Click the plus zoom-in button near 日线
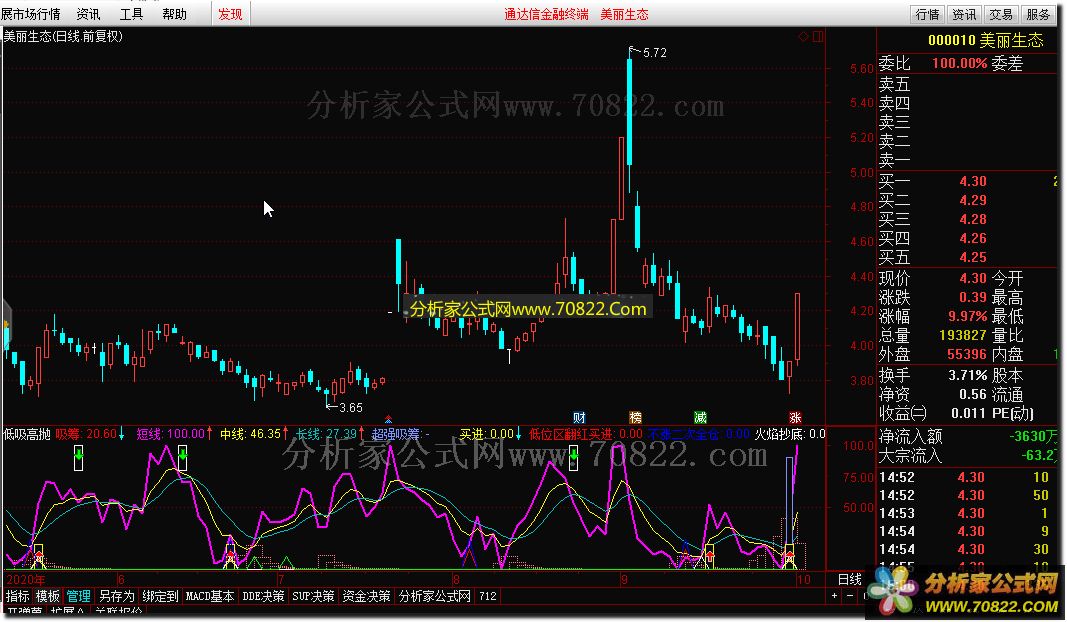The image size is (1067, 622). 834,596
